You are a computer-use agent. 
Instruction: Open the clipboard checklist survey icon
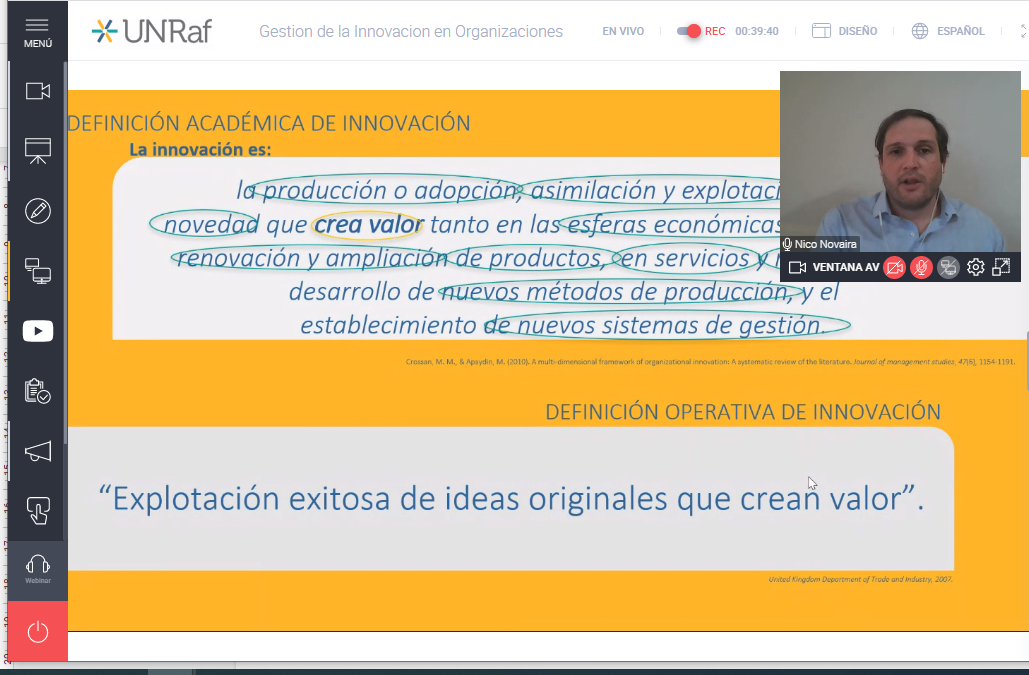tap(37, 391)
